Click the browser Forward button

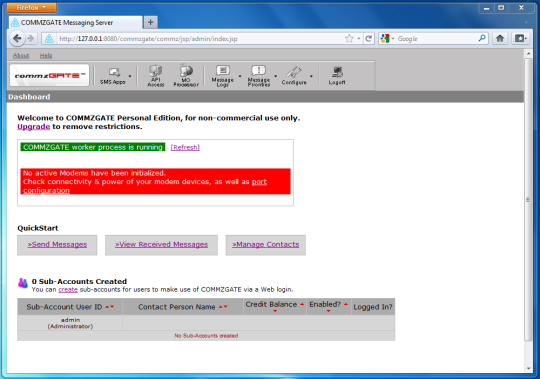[x=31, y=39]
